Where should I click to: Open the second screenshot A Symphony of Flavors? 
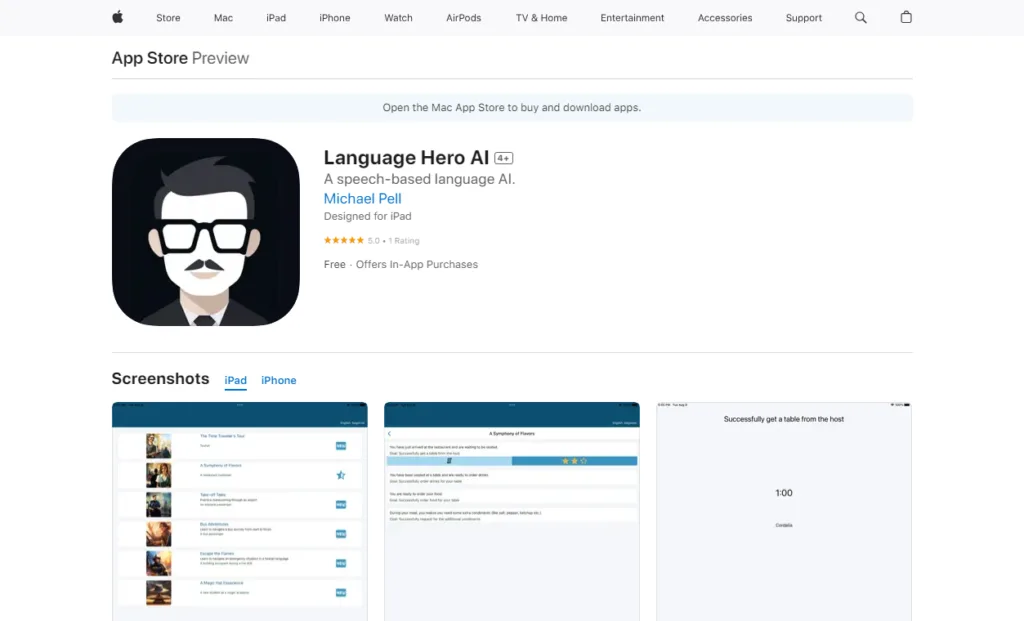[512, 511]
